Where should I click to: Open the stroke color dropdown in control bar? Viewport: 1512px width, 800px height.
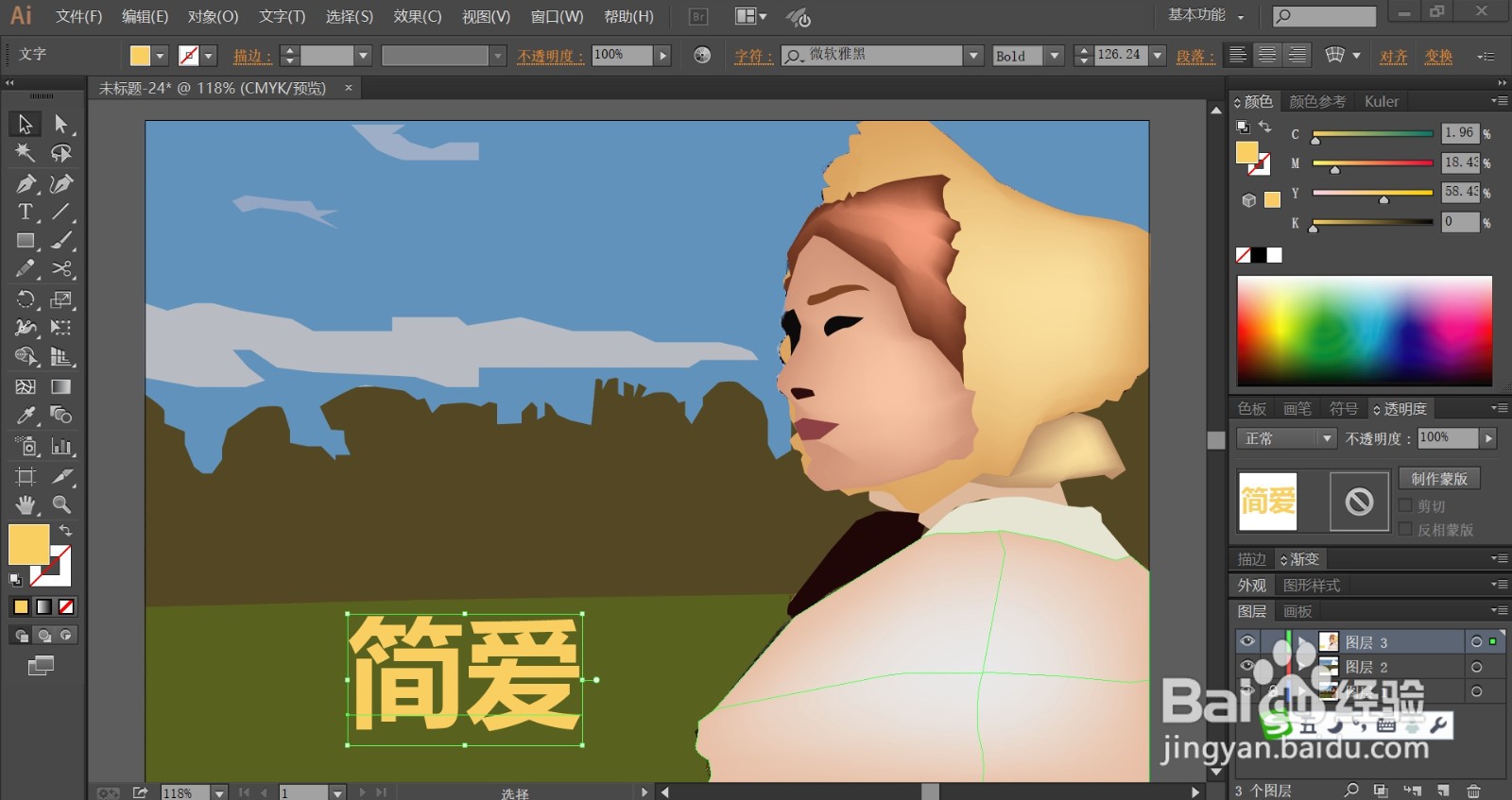(x=209, y=56)
